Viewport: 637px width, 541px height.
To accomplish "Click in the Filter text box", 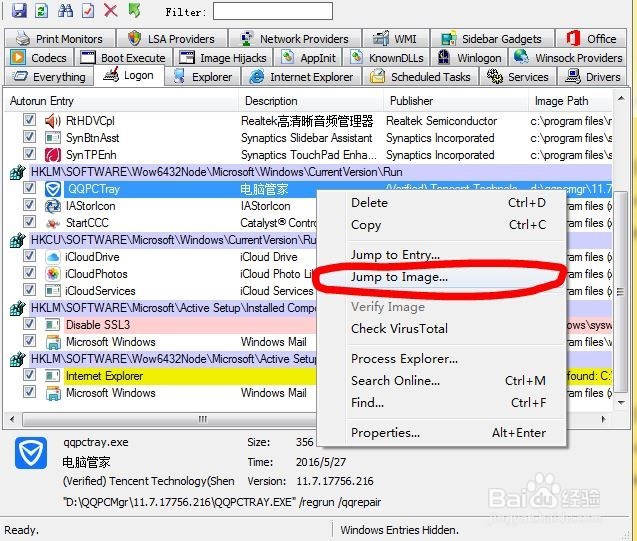I will click(x=273, y=11).
